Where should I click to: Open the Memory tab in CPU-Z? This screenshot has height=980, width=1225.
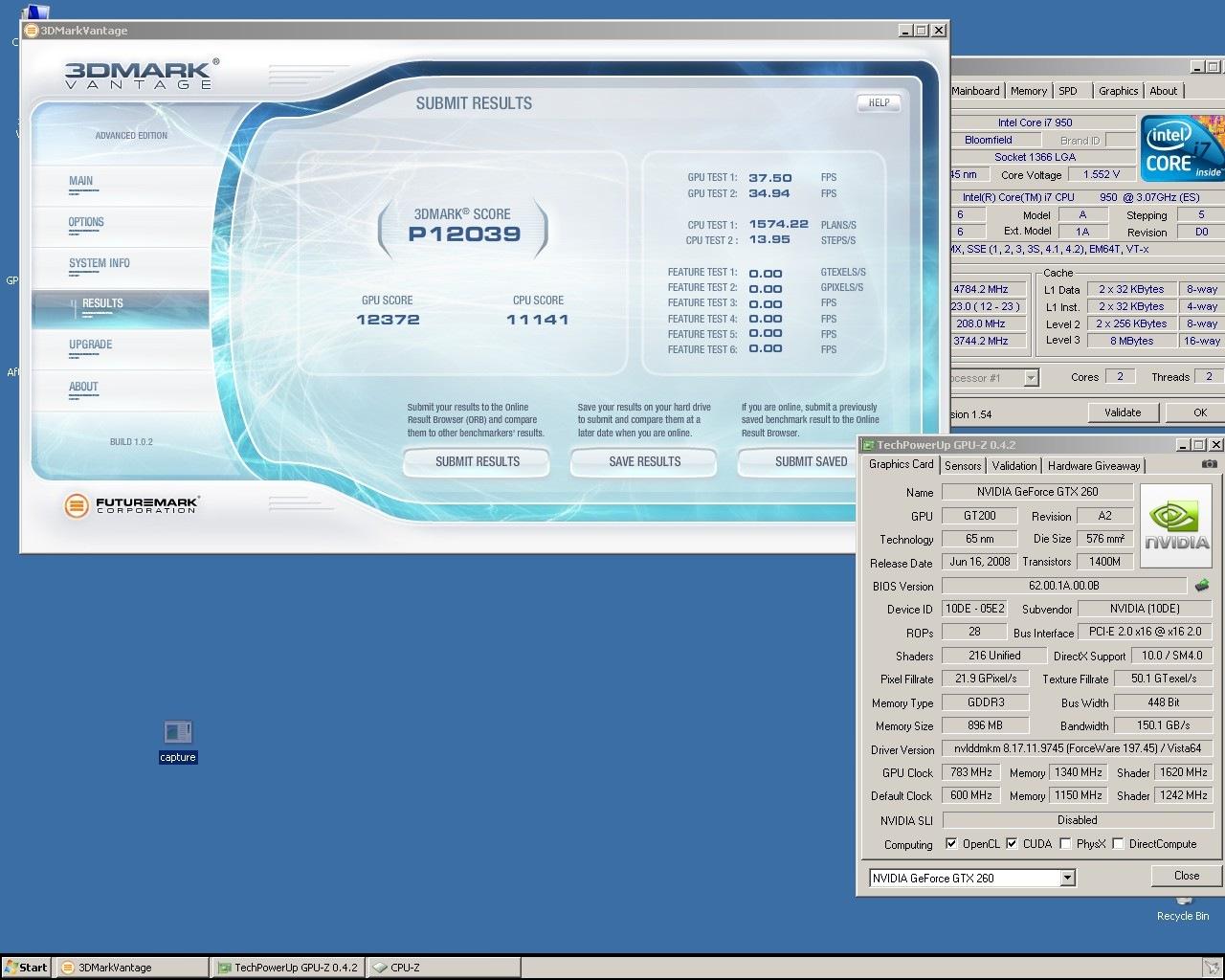click(1029, 91)
